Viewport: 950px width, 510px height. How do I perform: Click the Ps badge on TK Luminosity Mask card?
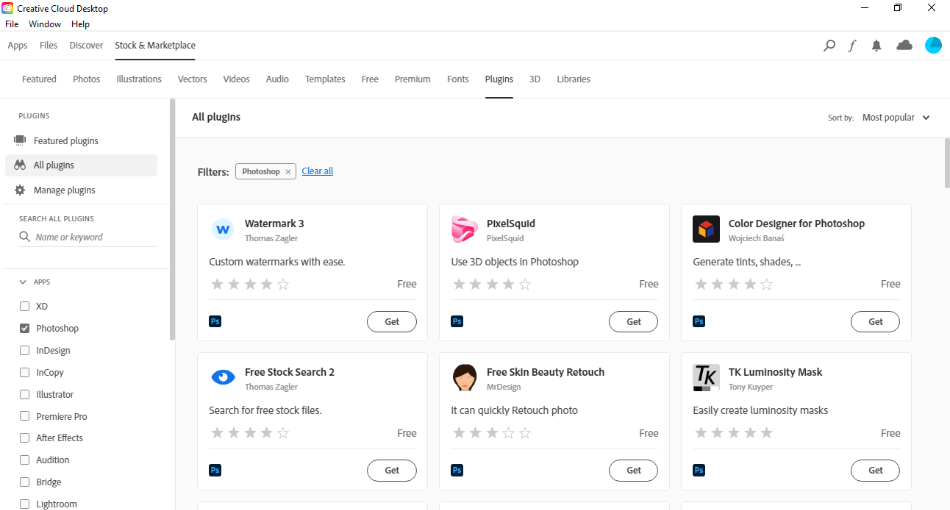(x=699, y=470)
